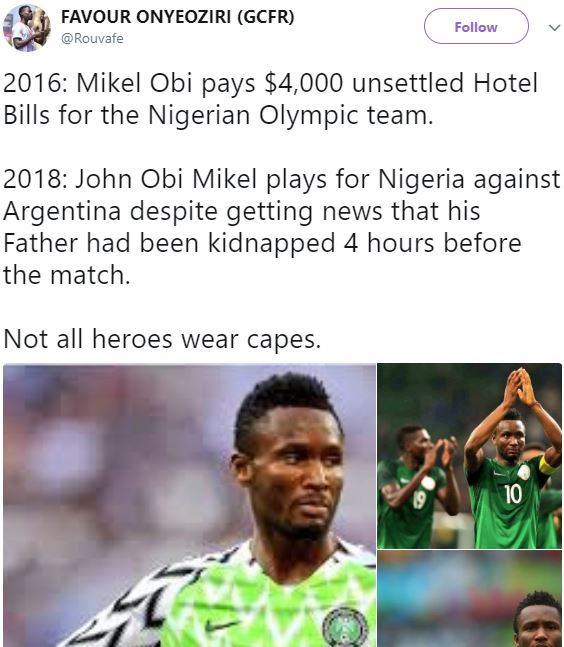
Task: Open the author's profile avatar
Action: click(x=27, y=28)
